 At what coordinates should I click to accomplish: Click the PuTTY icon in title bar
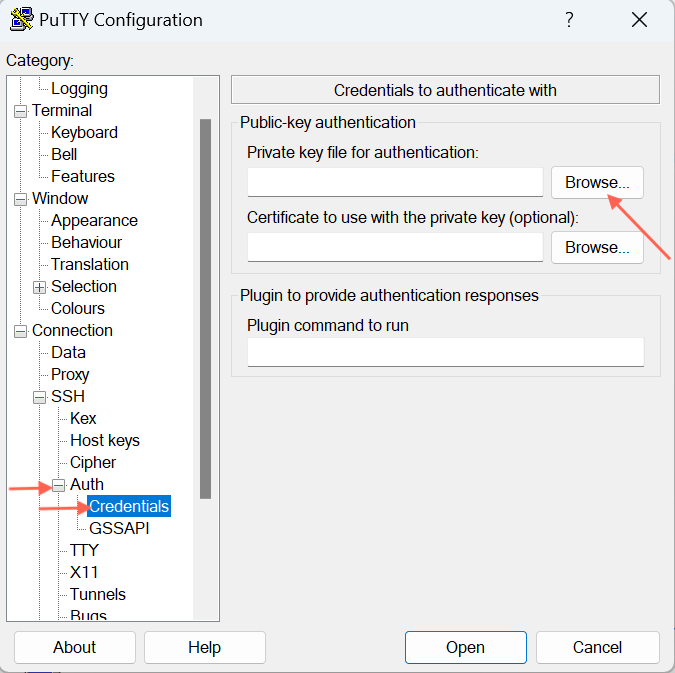click(20, 20)
